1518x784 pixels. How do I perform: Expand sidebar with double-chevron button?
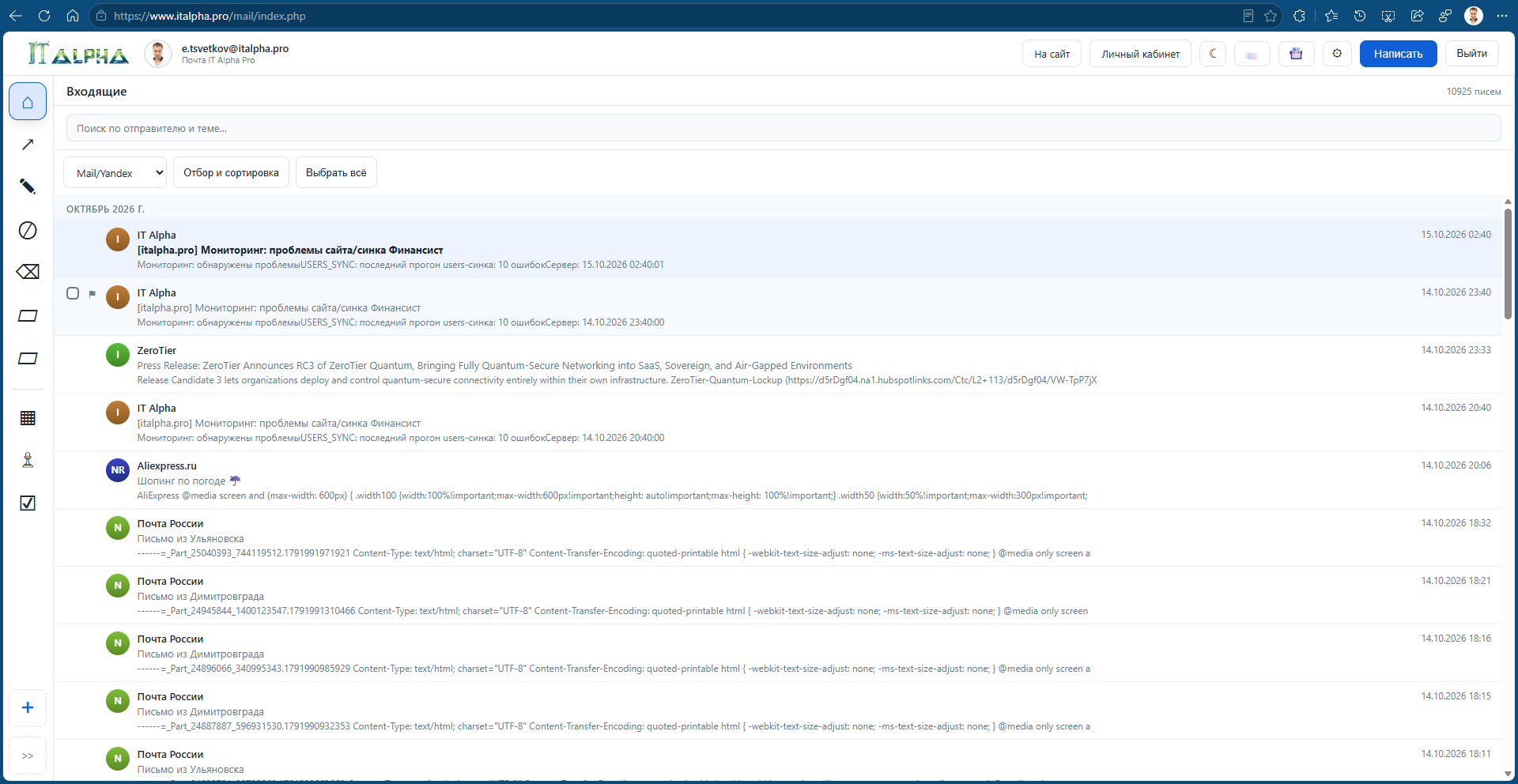click(x=28, y=756)
